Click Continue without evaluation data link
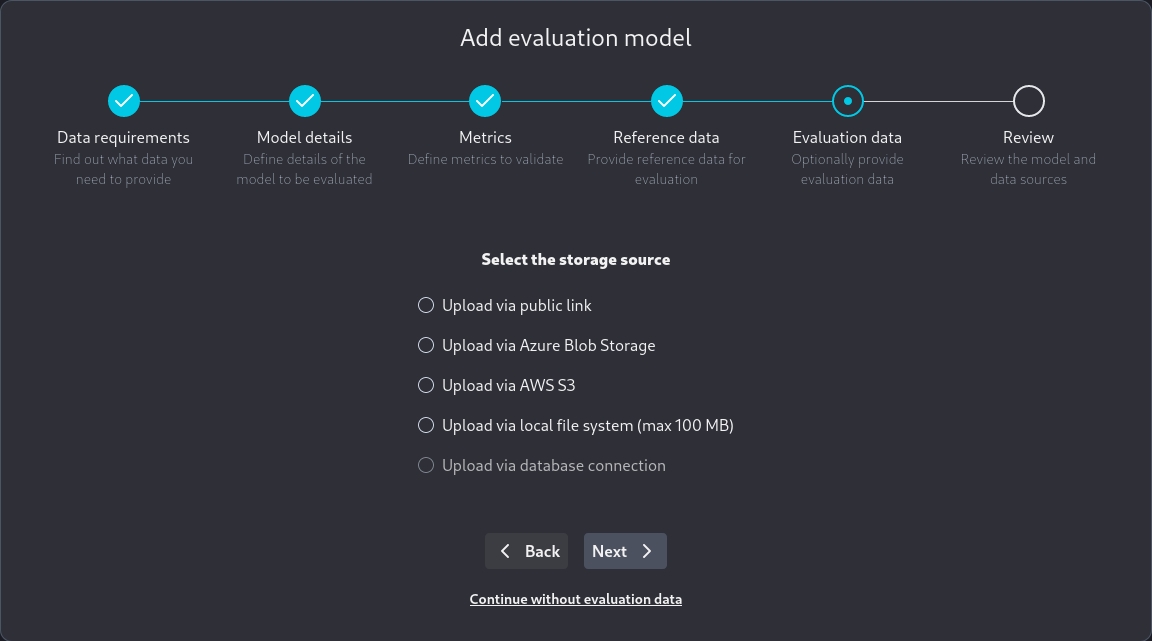The width and height of the screenshot is (1152, 641). coord(576,599)
